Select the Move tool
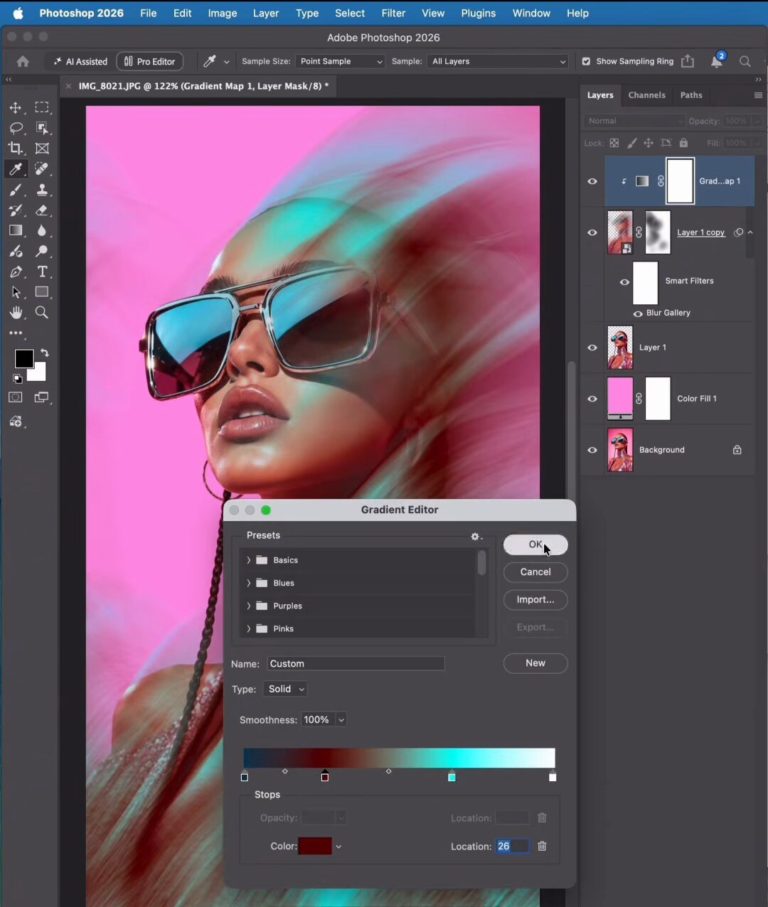The width and height of the screenshot is (768, 907). click(x=16, y=108)
